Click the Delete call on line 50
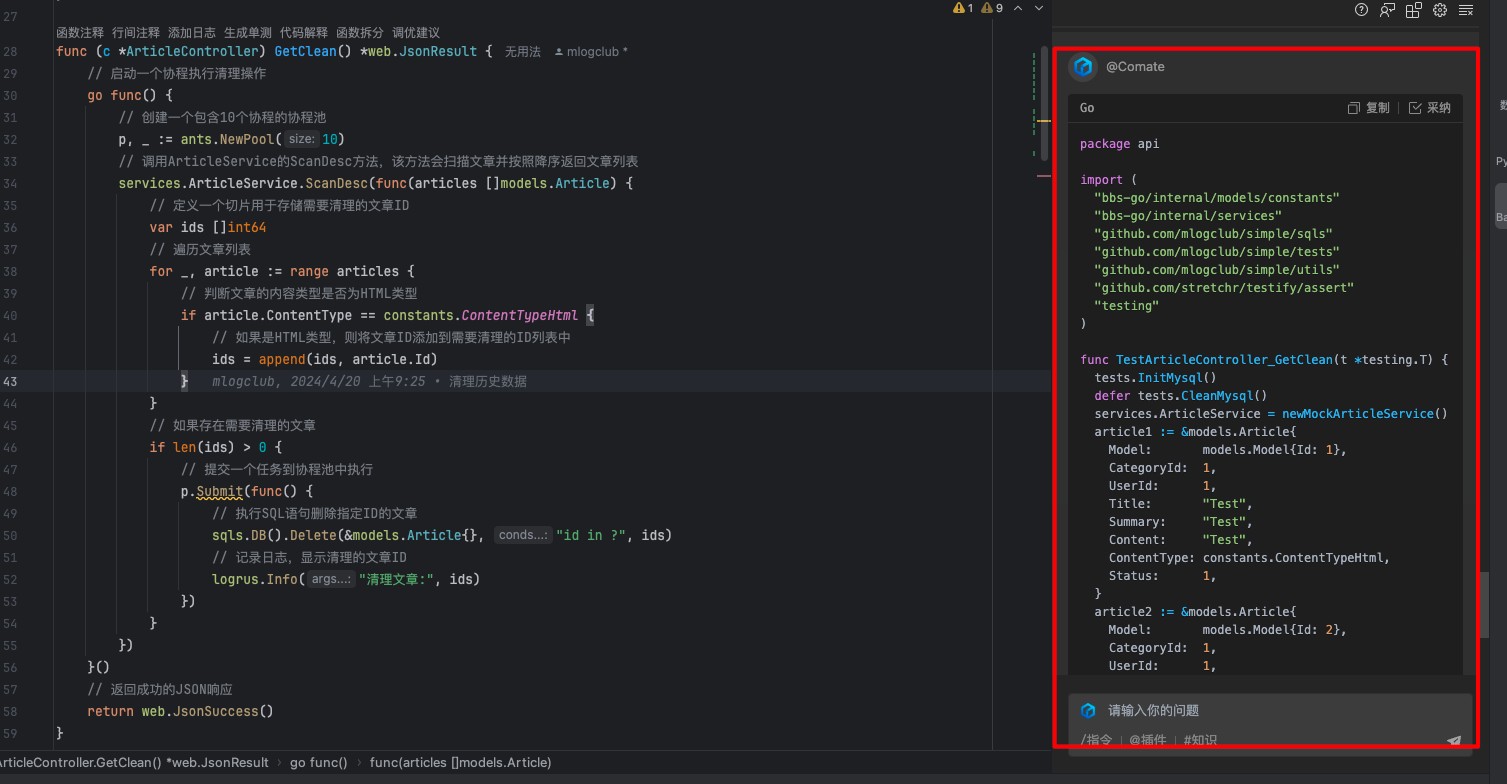The height and width of the screenshot is (784, 1507). click(313, 535)
